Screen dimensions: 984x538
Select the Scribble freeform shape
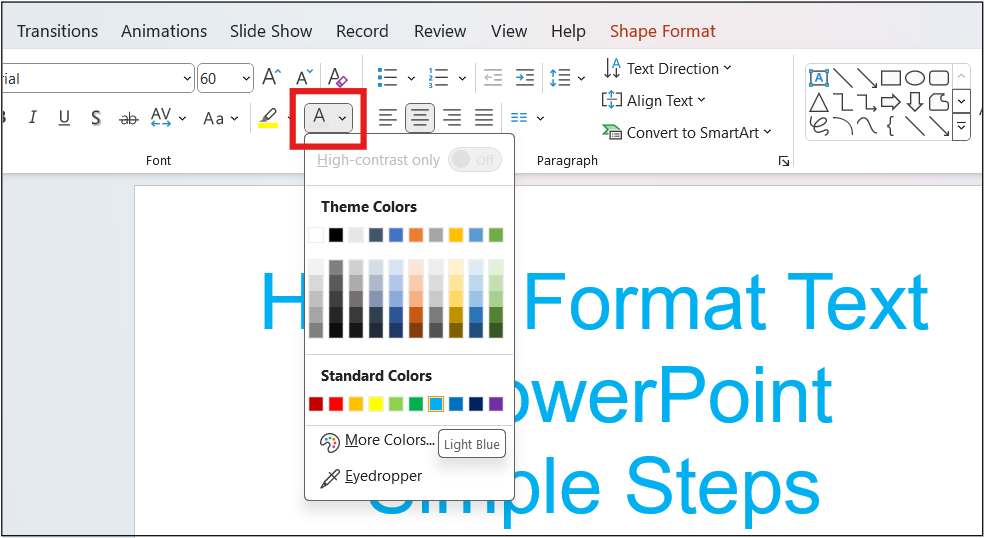point(819,126)
